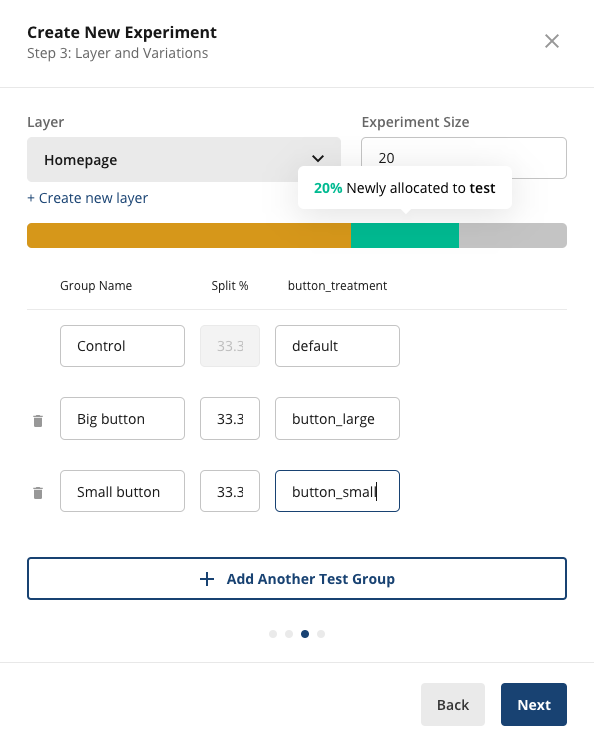The width and height of the screenshot is (594, 743).
Task: Delete the Small button test group
Action: coord(38,493)
